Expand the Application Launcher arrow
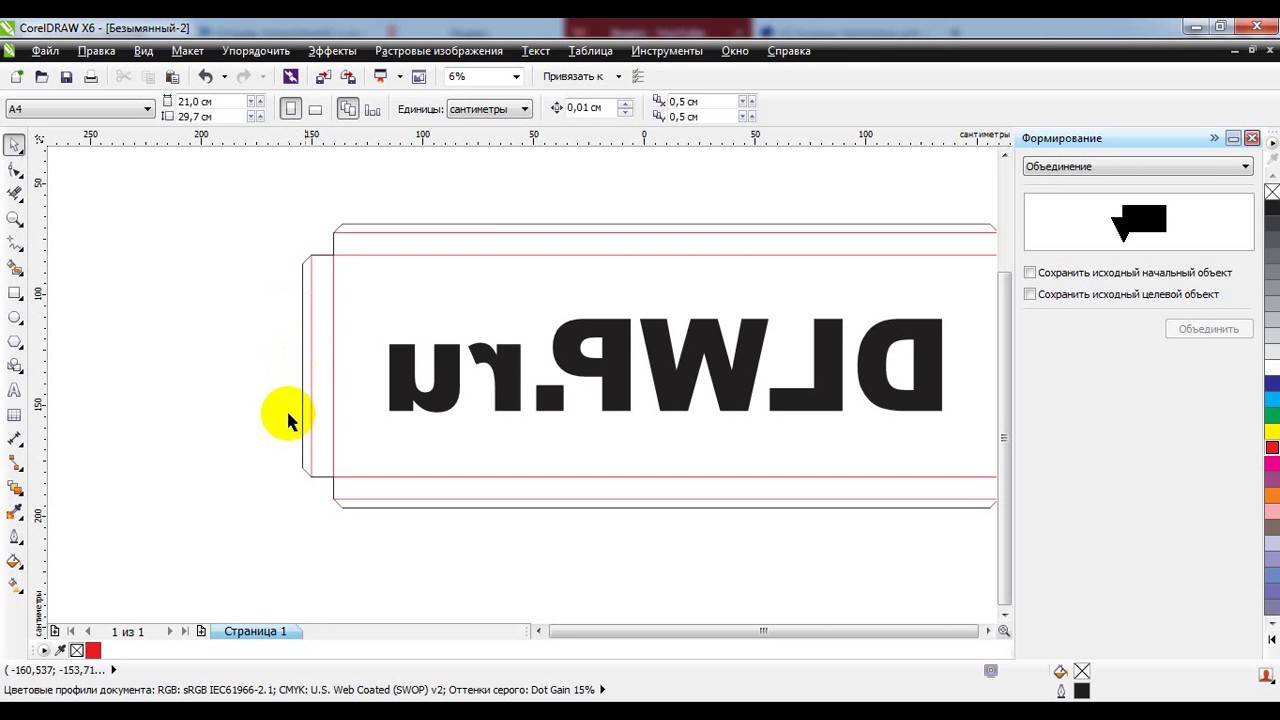 click(400, 76)
